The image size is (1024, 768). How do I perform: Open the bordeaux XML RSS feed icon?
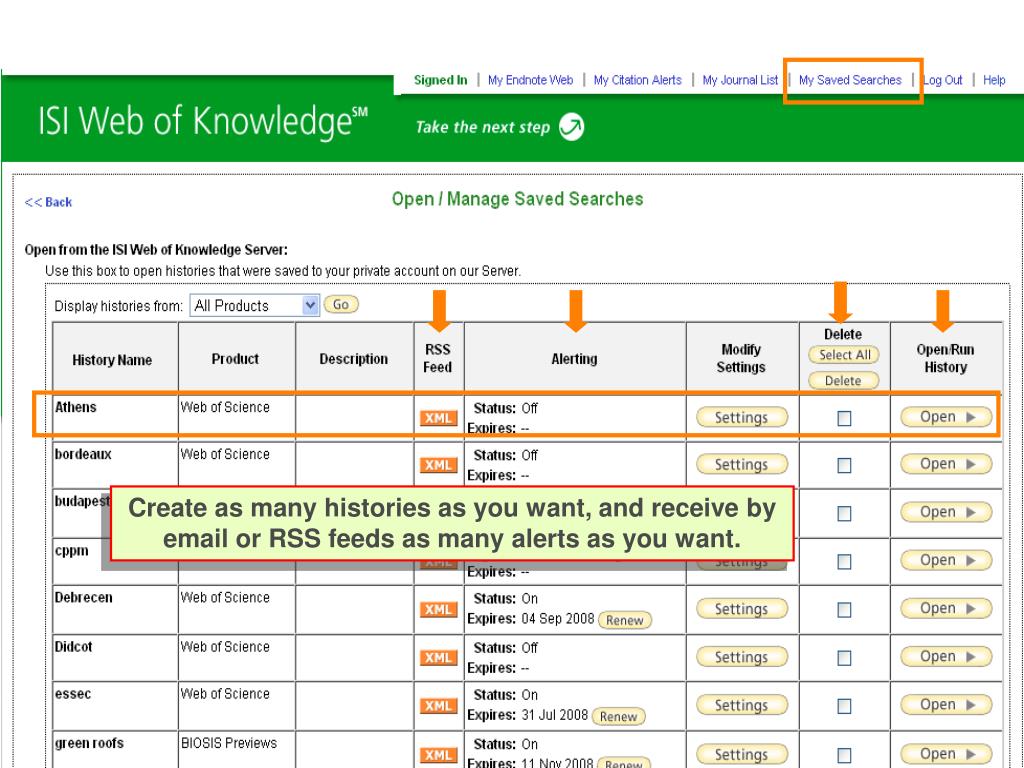pyautogui.click(x=438, y=465)
